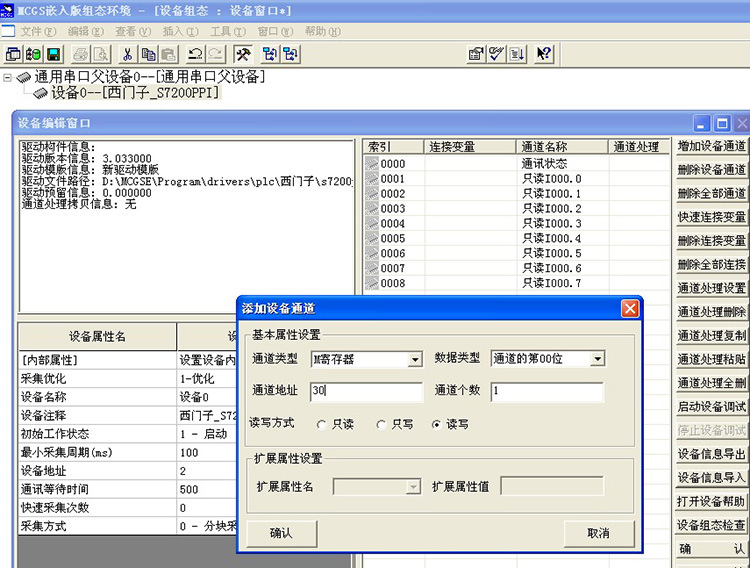Click the workbench window toolbar icon
Screen dimensions: 750x568
pos(13,54)
